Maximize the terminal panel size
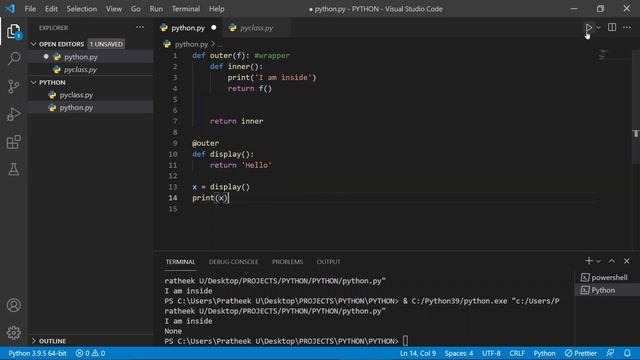The image size is (640, 360). pyautogui.click(x=612, y=261)
